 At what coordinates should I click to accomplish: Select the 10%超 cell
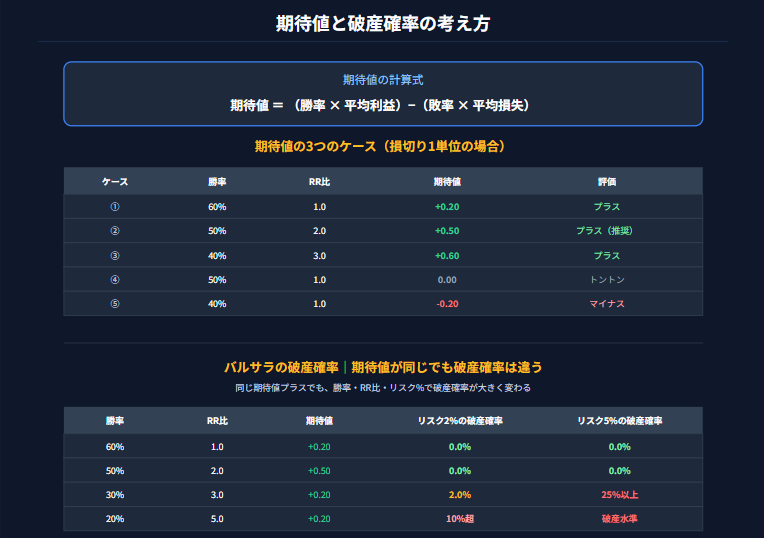click(459, 519)
